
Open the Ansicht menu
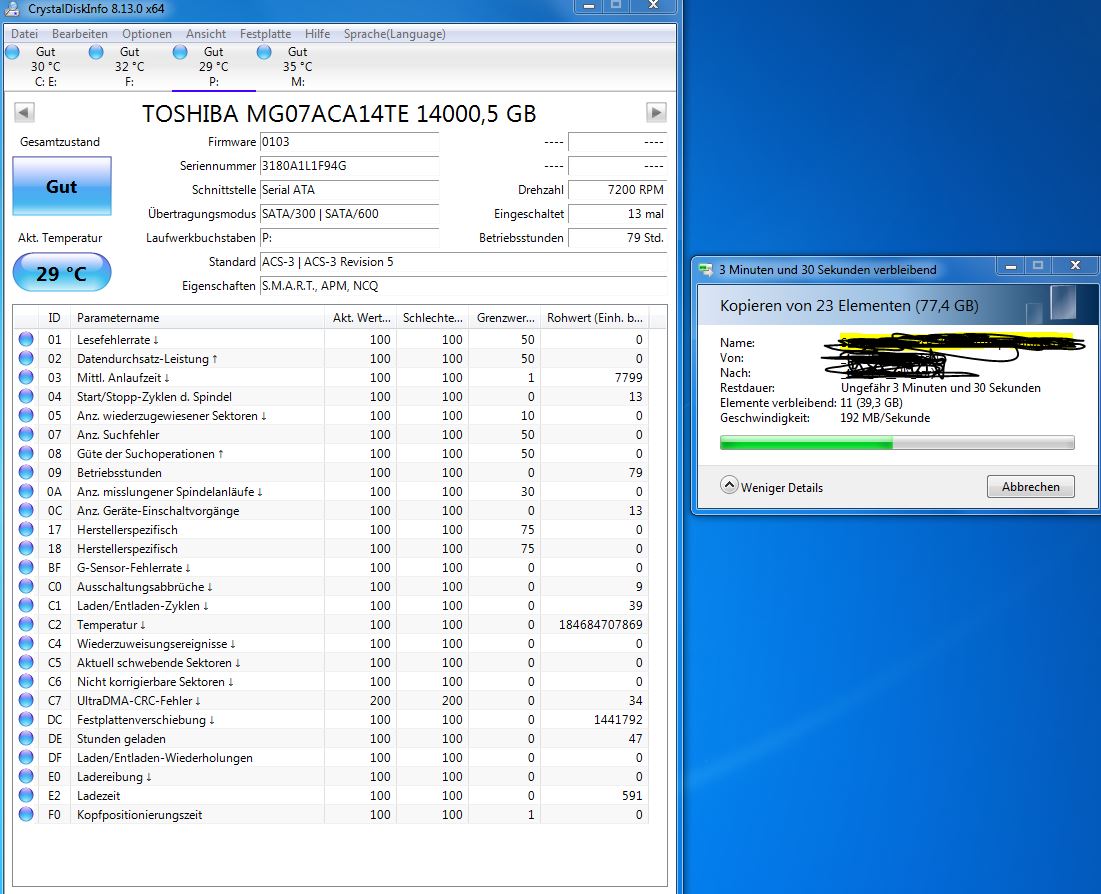click(206, 34)
